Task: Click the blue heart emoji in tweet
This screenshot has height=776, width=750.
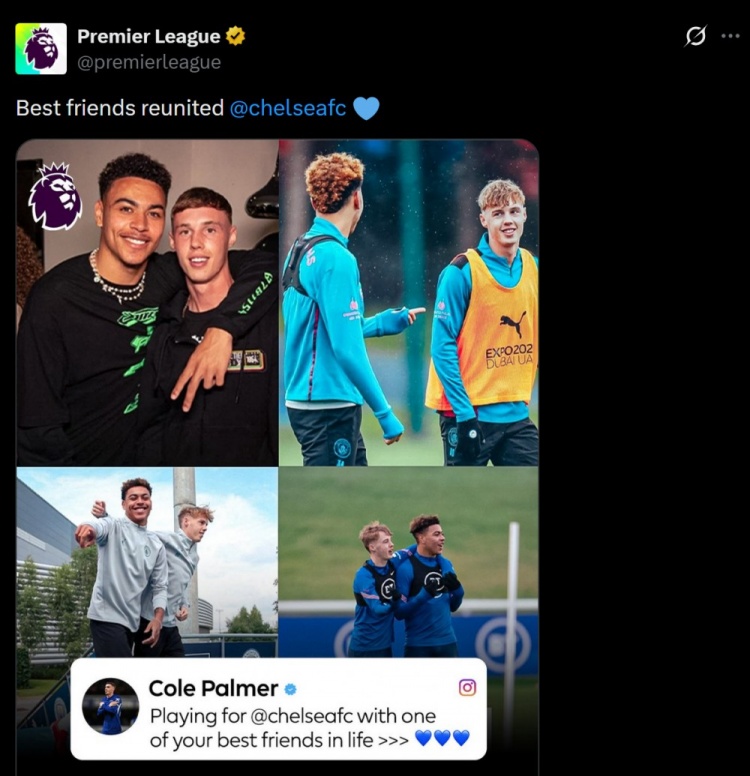Action: tap(366, 108)
